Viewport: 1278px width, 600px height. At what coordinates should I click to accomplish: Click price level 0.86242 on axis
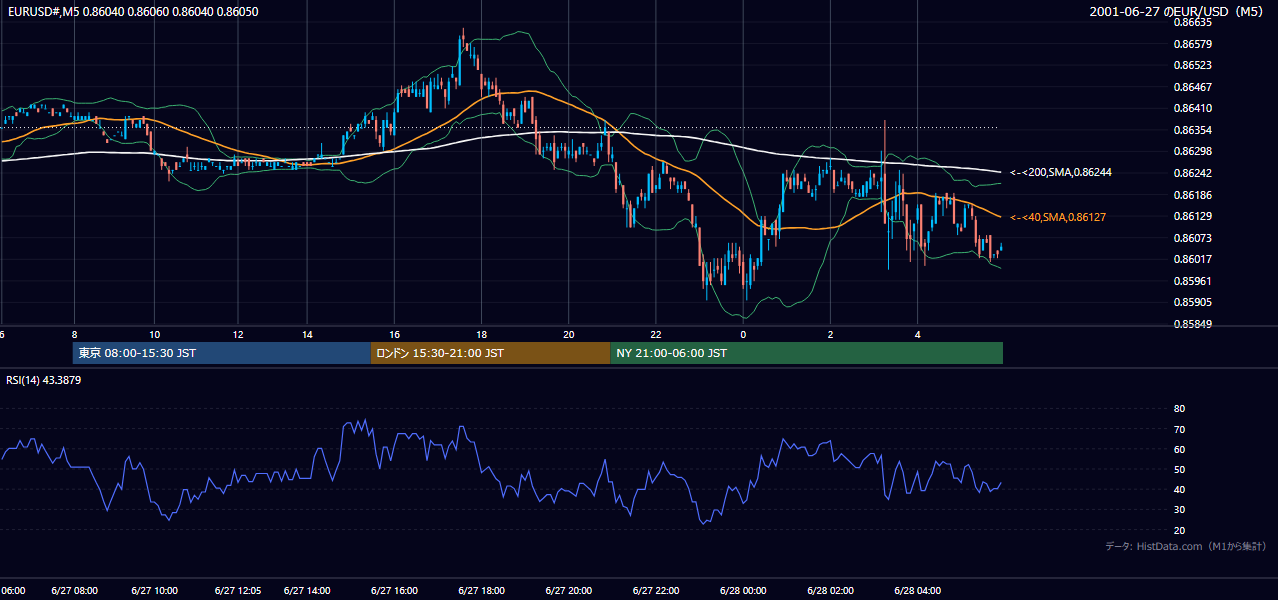click(1192, 173)
